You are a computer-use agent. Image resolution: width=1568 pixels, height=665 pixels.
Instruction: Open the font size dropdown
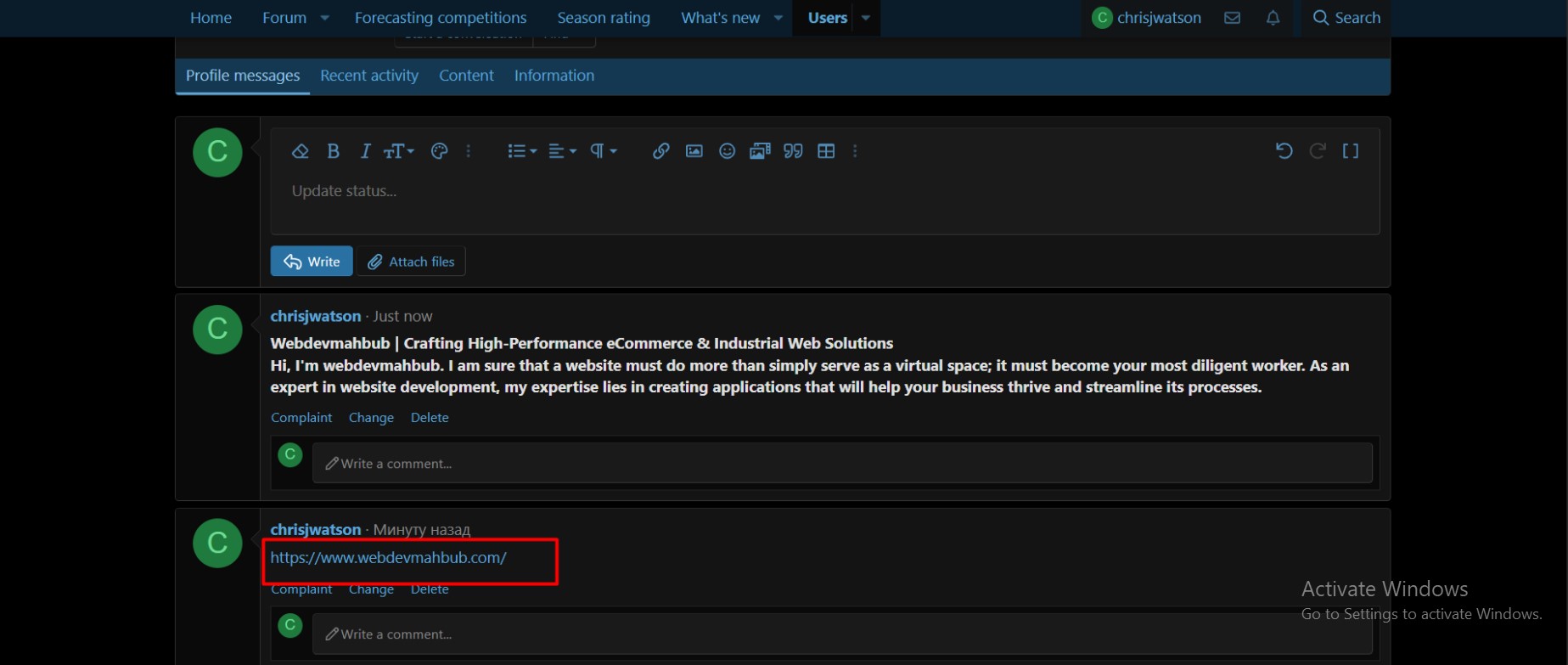[398, 151]
